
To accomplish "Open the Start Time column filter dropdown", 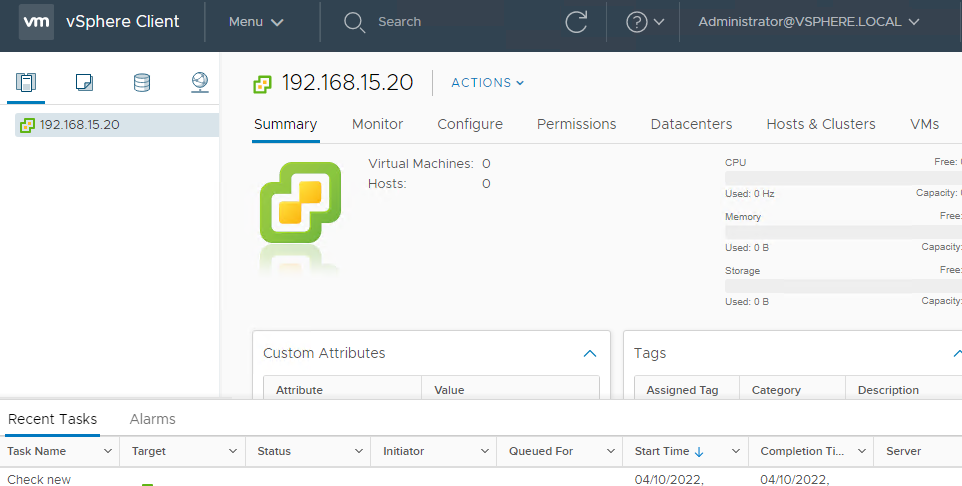I will coord(736,451).
